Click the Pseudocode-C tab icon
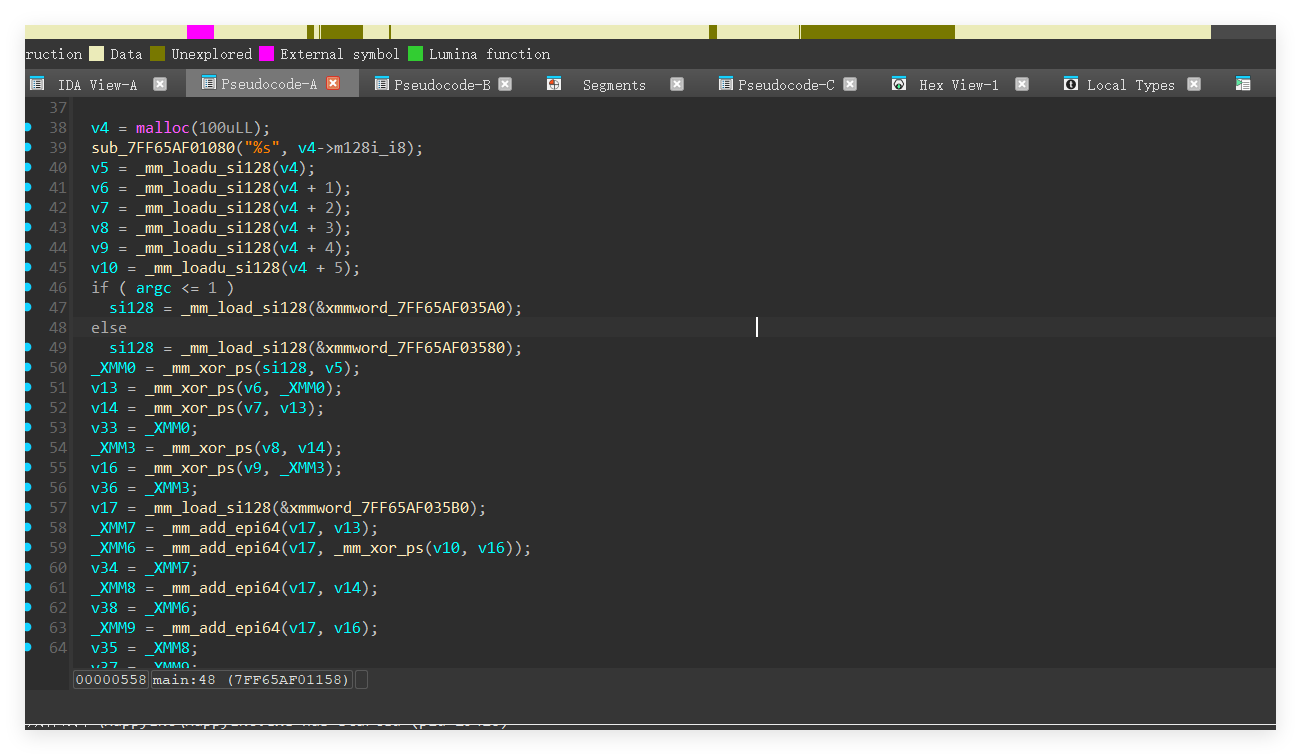The width and height of the screenshot is (1301, 755). (726, 84)
